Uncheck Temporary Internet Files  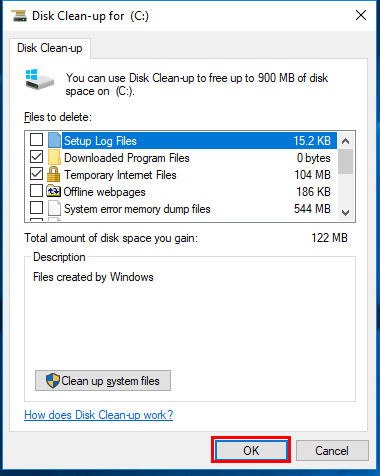[36, 174]
